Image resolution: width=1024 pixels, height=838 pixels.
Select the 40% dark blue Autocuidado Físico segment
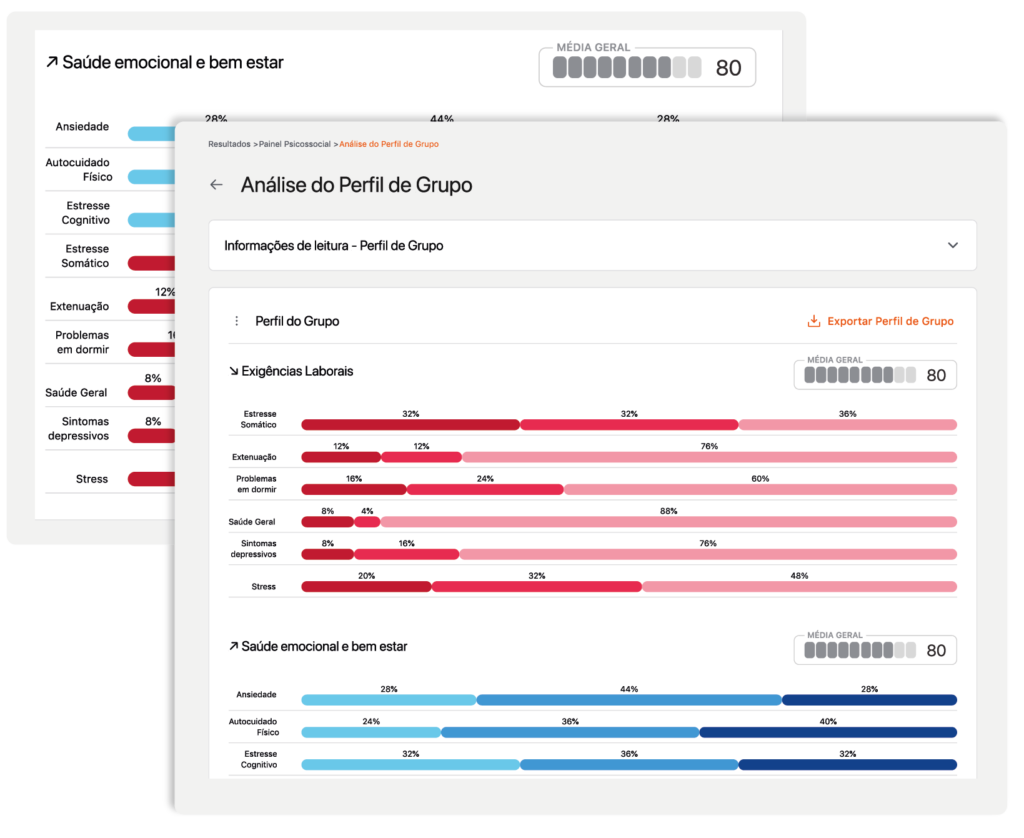coord(827,732)
